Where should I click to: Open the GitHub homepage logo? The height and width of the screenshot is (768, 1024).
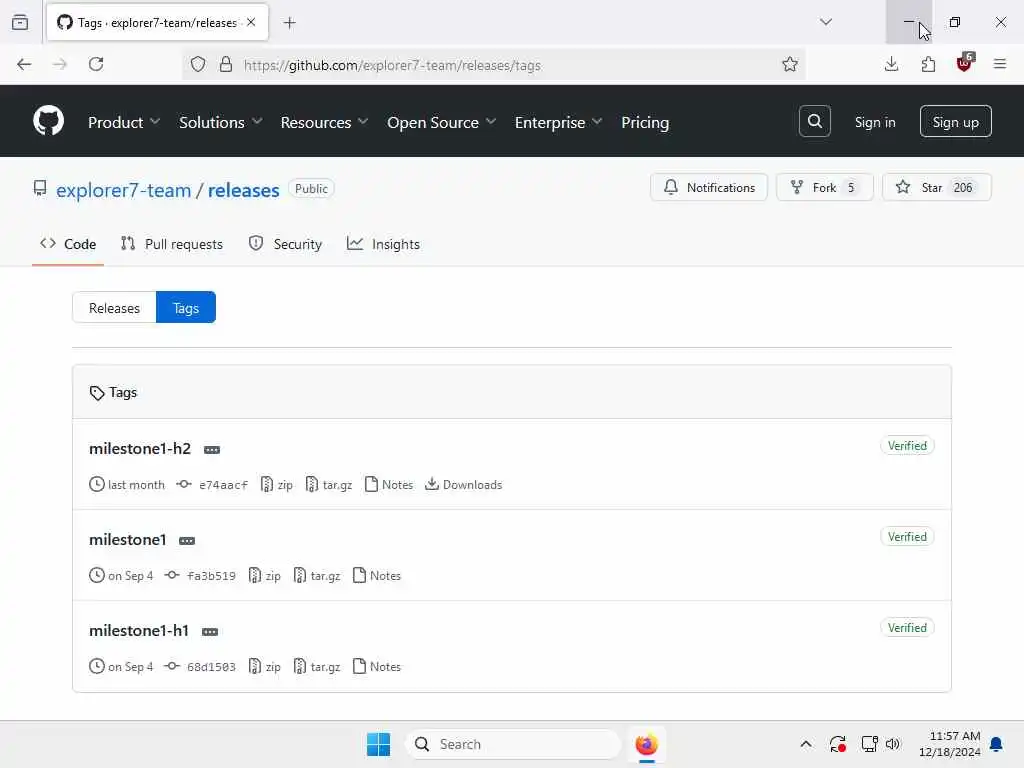click(48, 121)
